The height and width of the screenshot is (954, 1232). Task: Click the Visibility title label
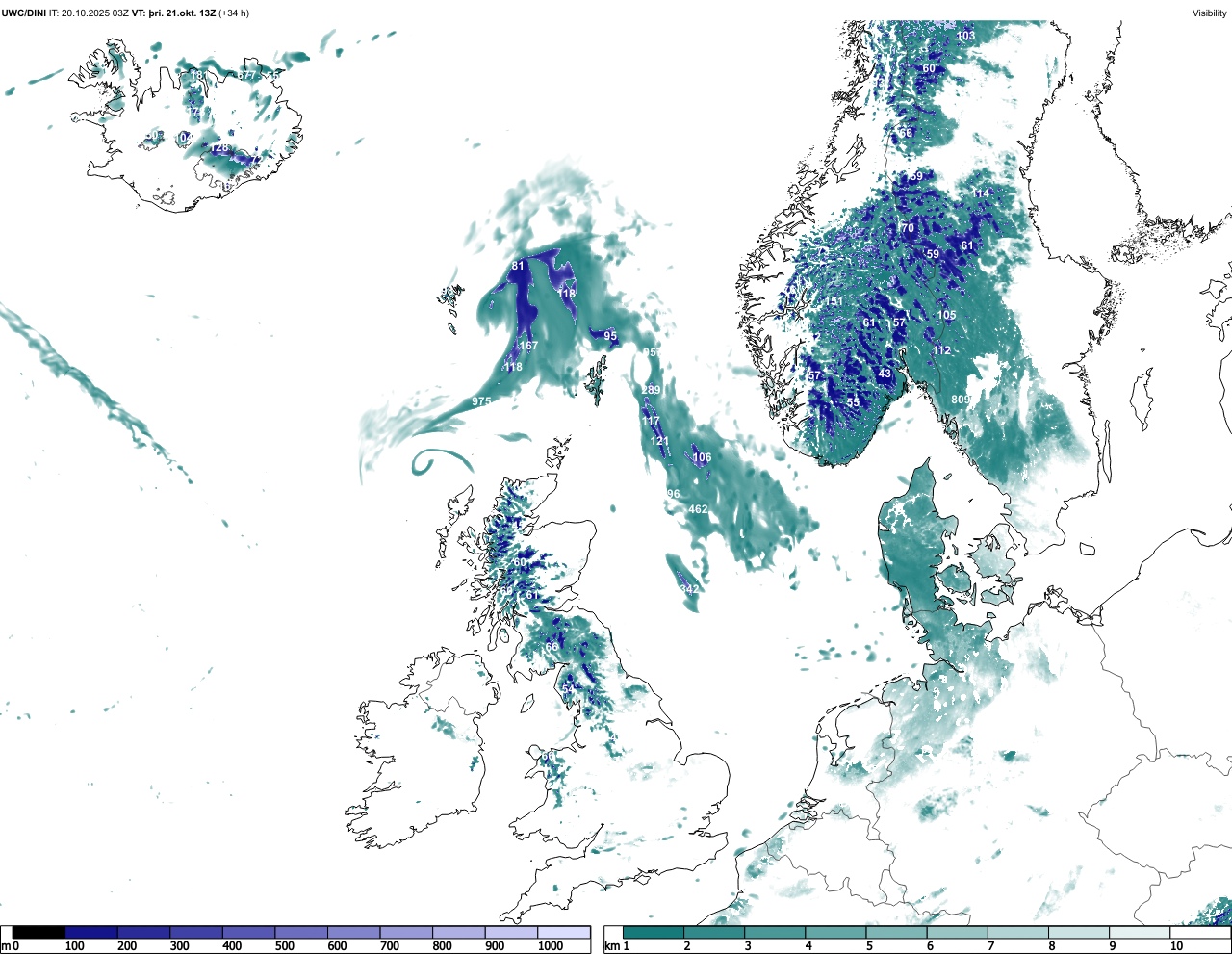pyautogui.click(x=1209, y=13)
